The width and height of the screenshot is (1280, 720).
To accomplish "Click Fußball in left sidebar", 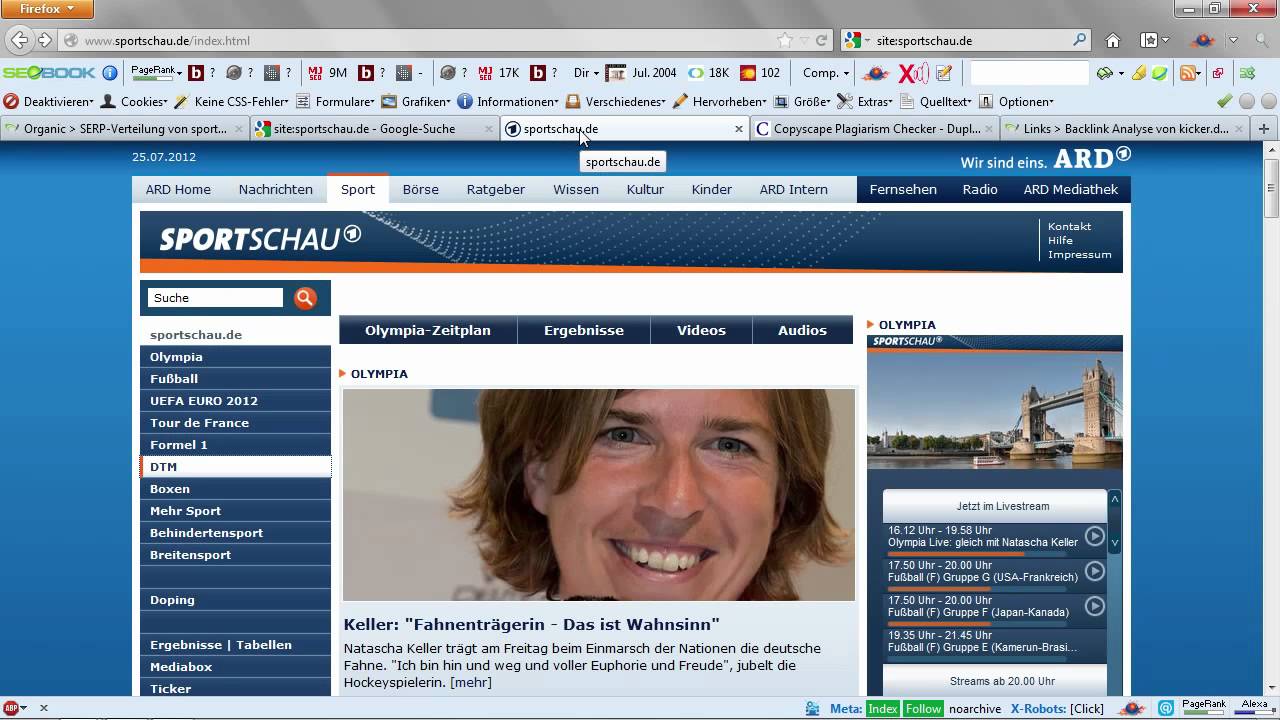I will pos(235,379).
